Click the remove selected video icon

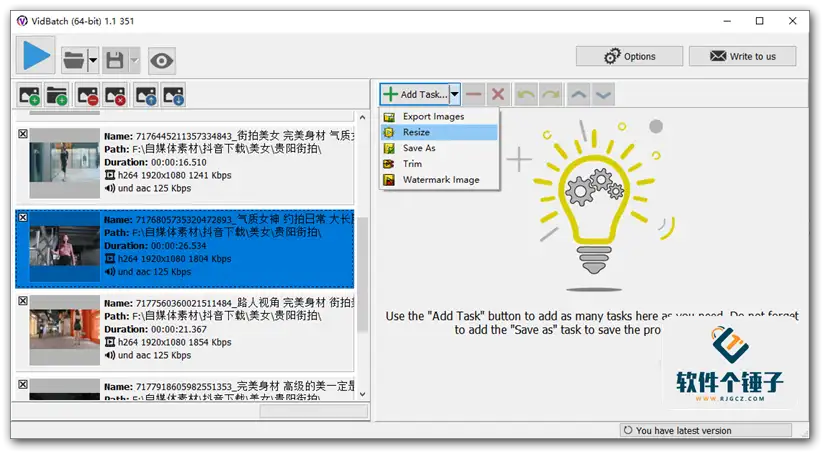[87, 95]
